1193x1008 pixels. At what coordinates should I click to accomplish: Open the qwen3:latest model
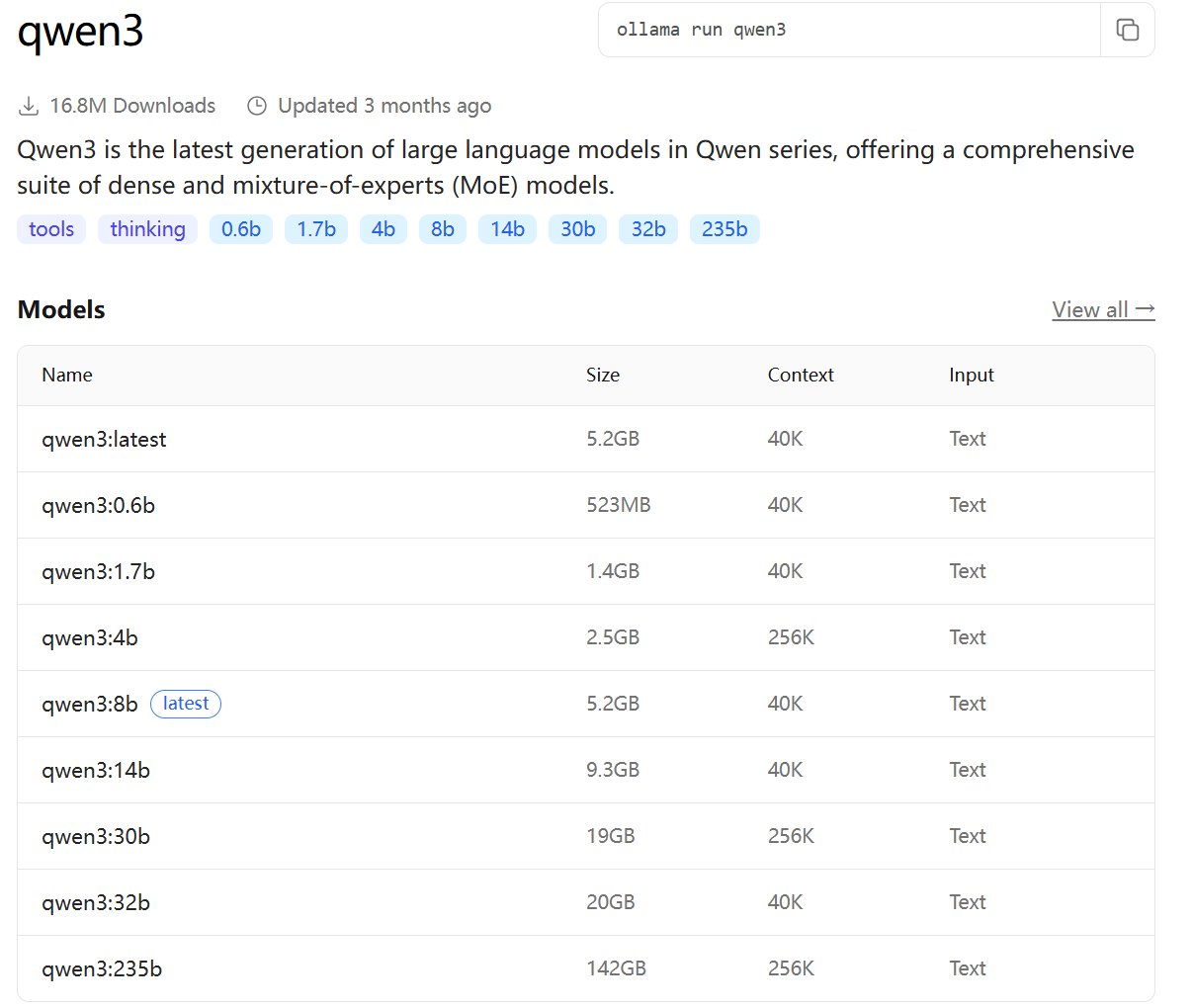(104, 440)
